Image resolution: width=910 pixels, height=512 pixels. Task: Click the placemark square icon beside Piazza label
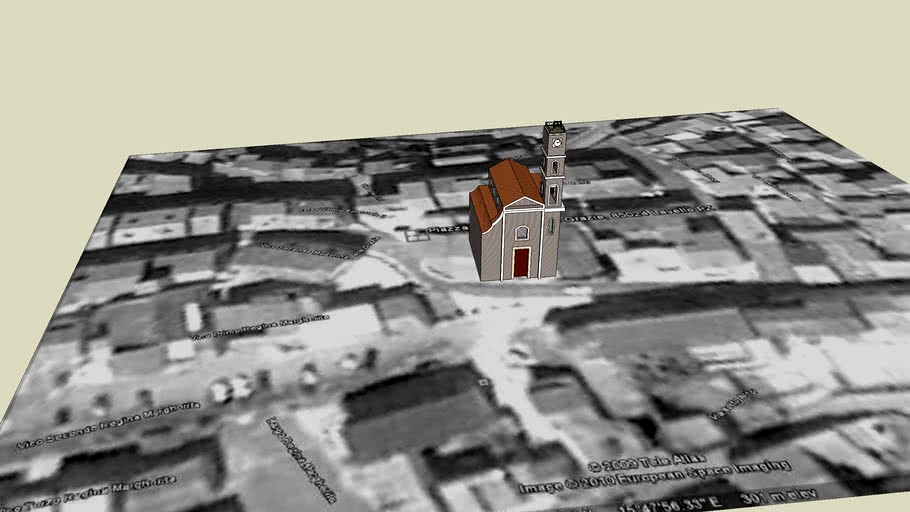[414, 235]
